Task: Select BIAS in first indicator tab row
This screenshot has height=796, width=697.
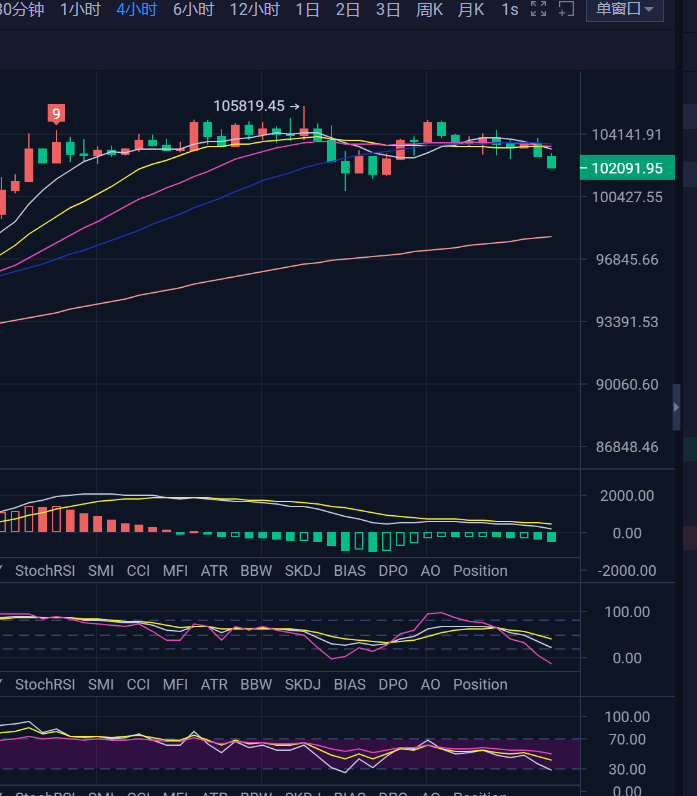Action: [350, 571]
